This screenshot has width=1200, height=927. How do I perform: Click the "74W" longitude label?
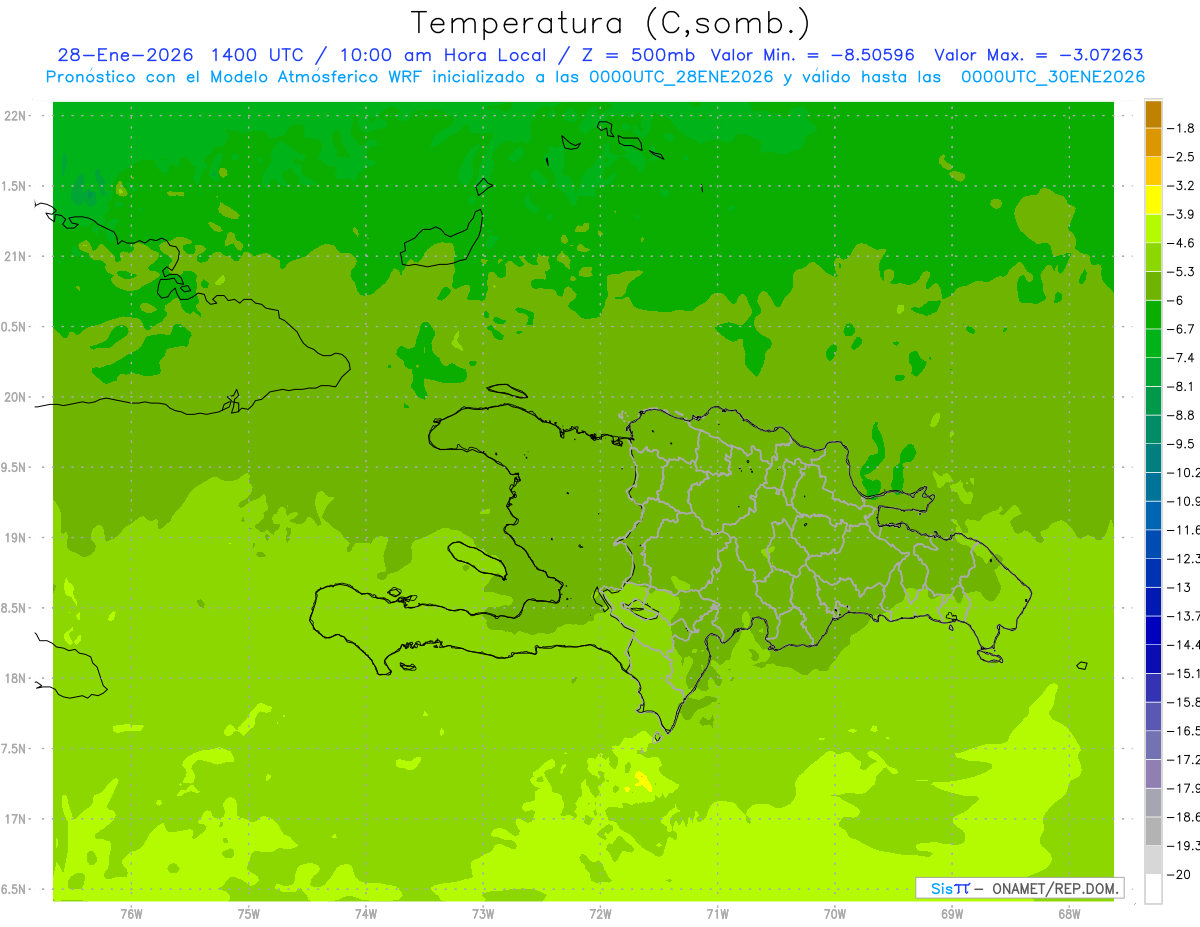coord(366,914)
